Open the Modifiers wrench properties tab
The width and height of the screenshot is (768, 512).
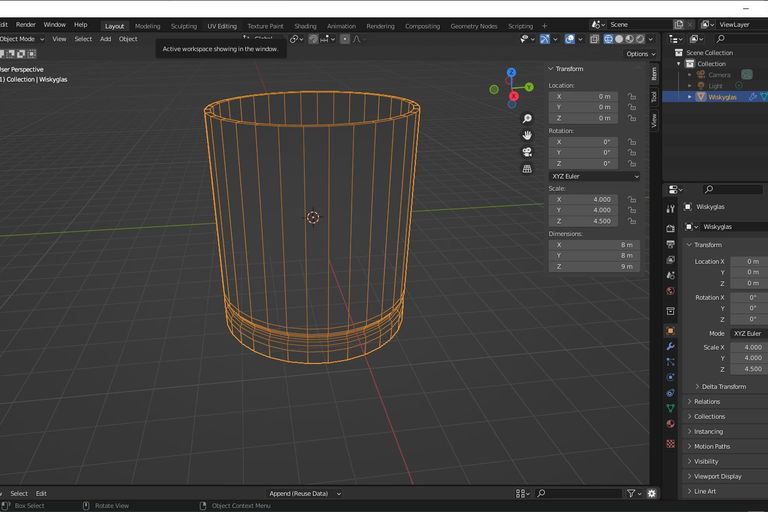click(671, 346)
